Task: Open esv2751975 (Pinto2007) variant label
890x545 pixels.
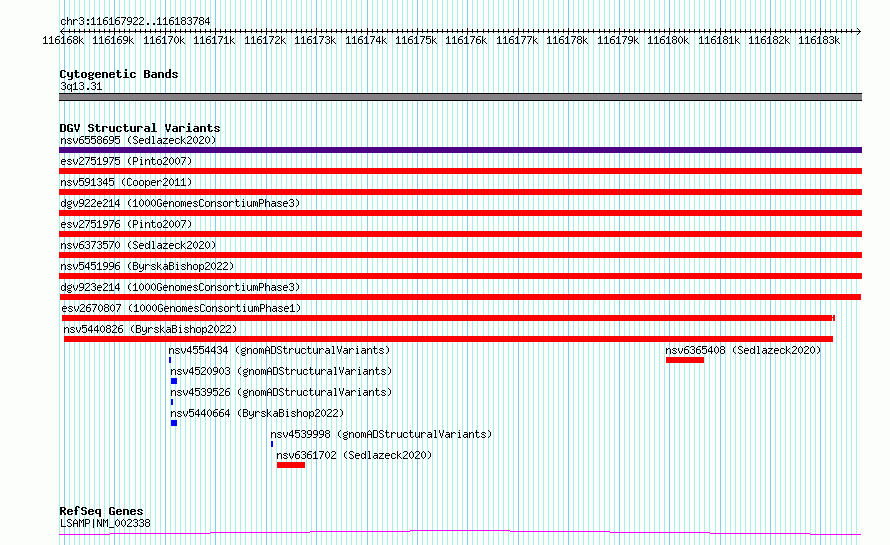Action: coord(126,161)
